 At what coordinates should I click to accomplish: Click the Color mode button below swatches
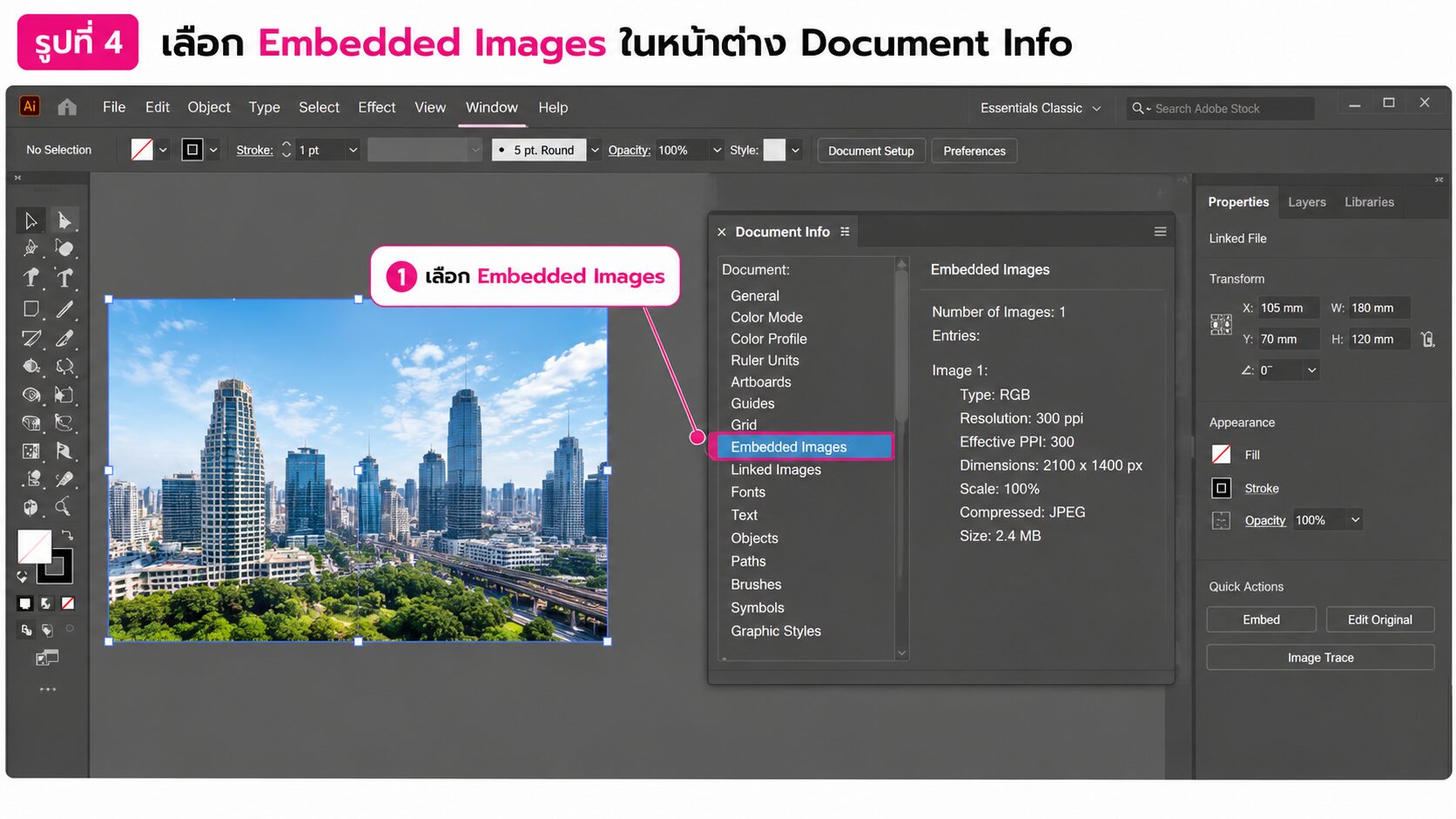click(x=25, y=603)
